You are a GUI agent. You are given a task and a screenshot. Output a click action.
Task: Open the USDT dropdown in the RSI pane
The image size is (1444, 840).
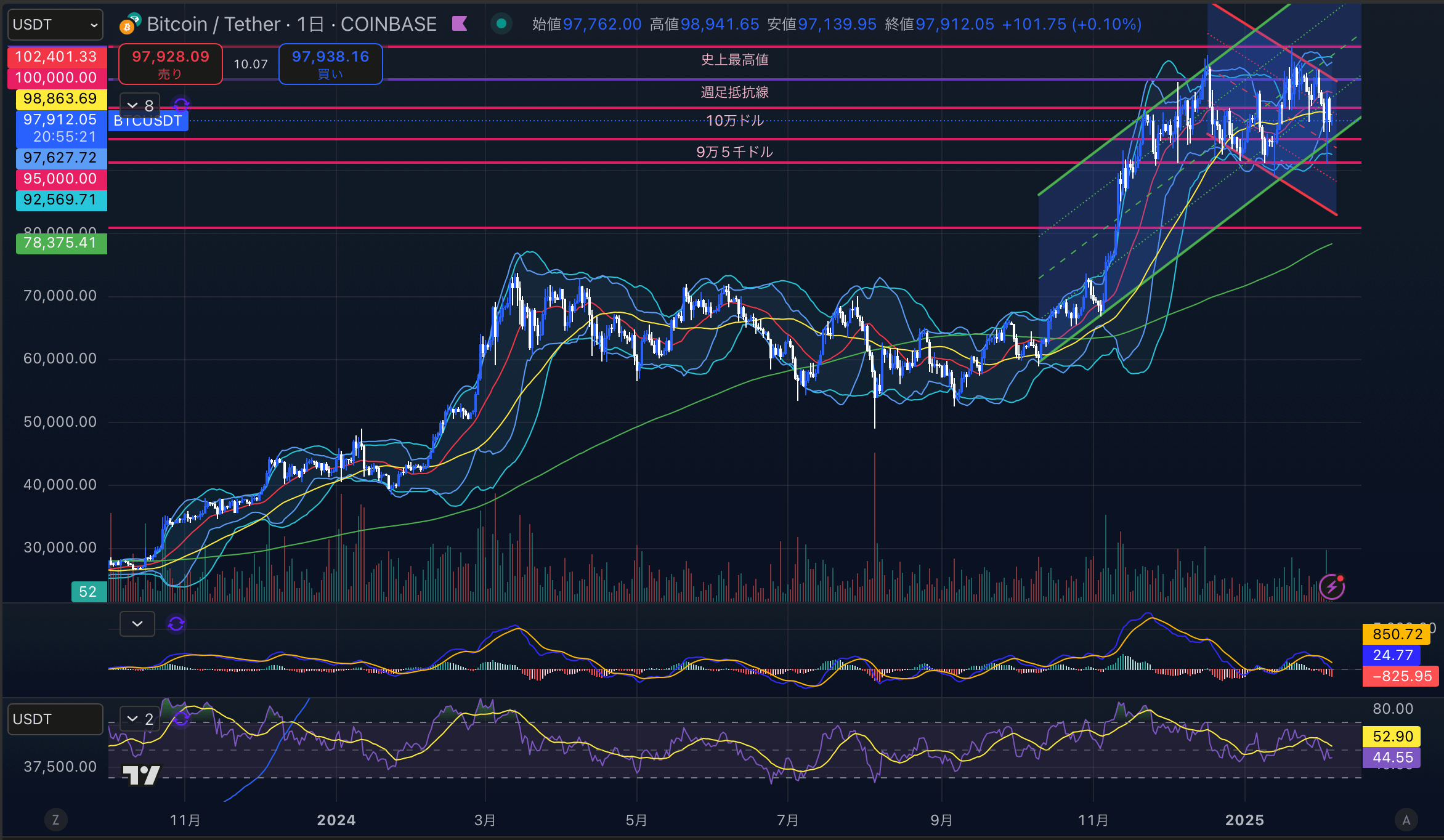[55, 719]
